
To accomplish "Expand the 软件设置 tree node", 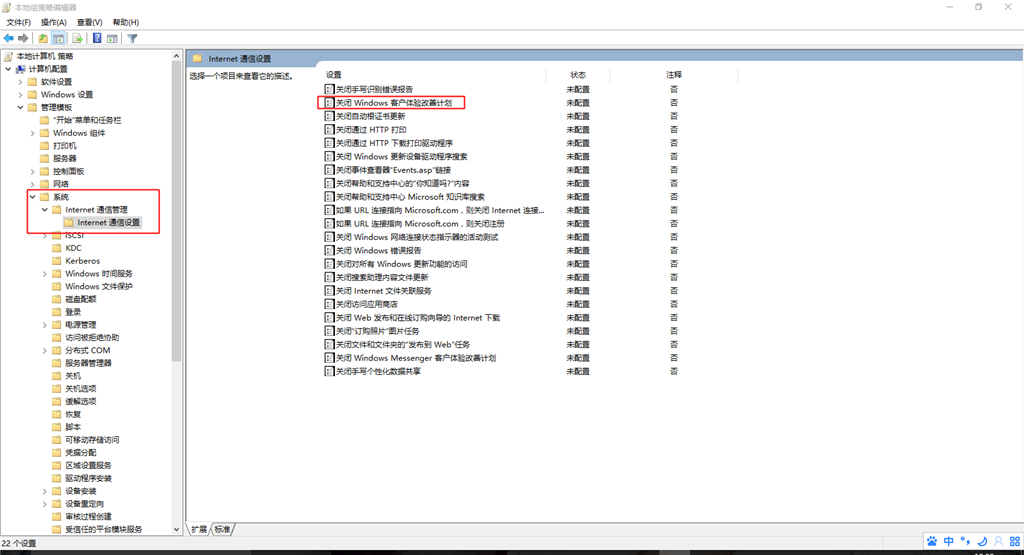I will (20, 82).
